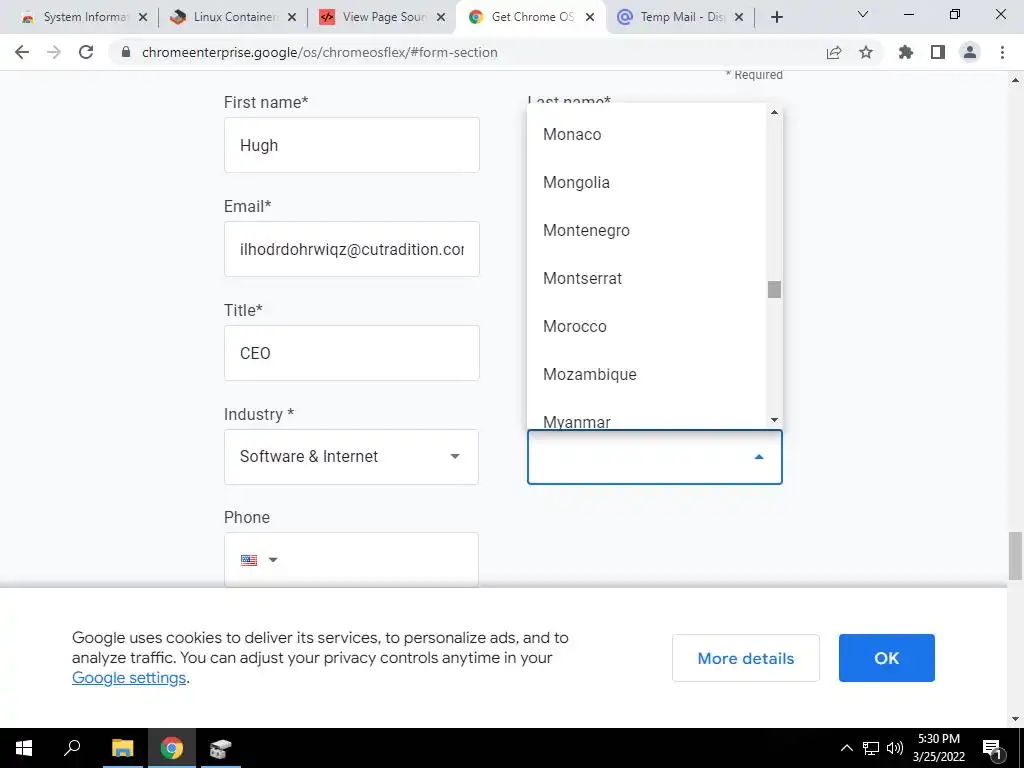
Task: Open File Explorer from the taskbar
Action: tap(122, 748)
